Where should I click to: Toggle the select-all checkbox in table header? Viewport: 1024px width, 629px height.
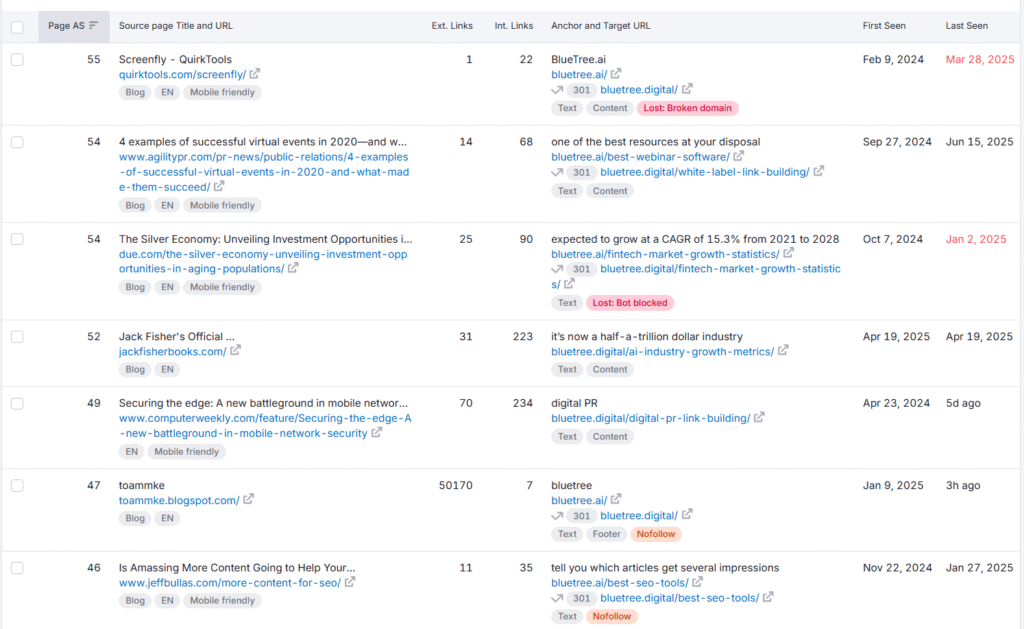point(17,27)
